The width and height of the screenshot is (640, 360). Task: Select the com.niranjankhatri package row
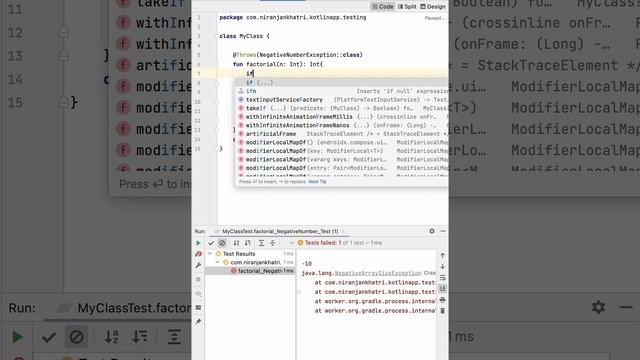pyautogui.click(x=250, y=262)
